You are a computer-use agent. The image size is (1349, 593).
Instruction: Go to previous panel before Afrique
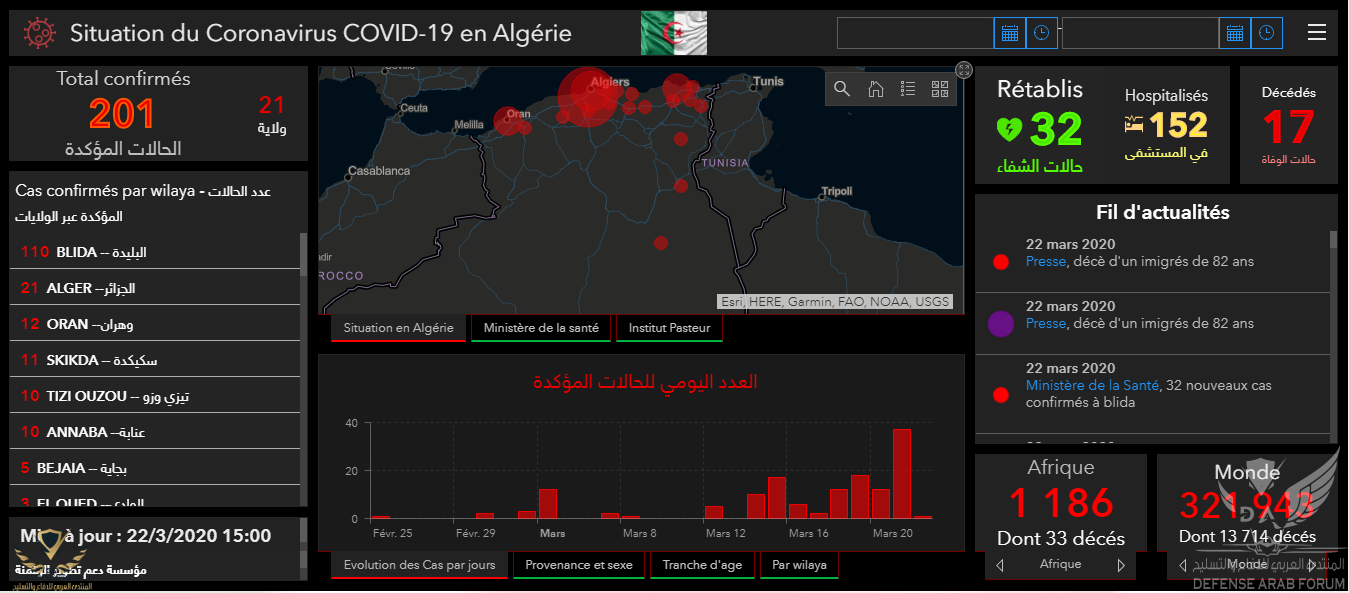coord(1000,565)
